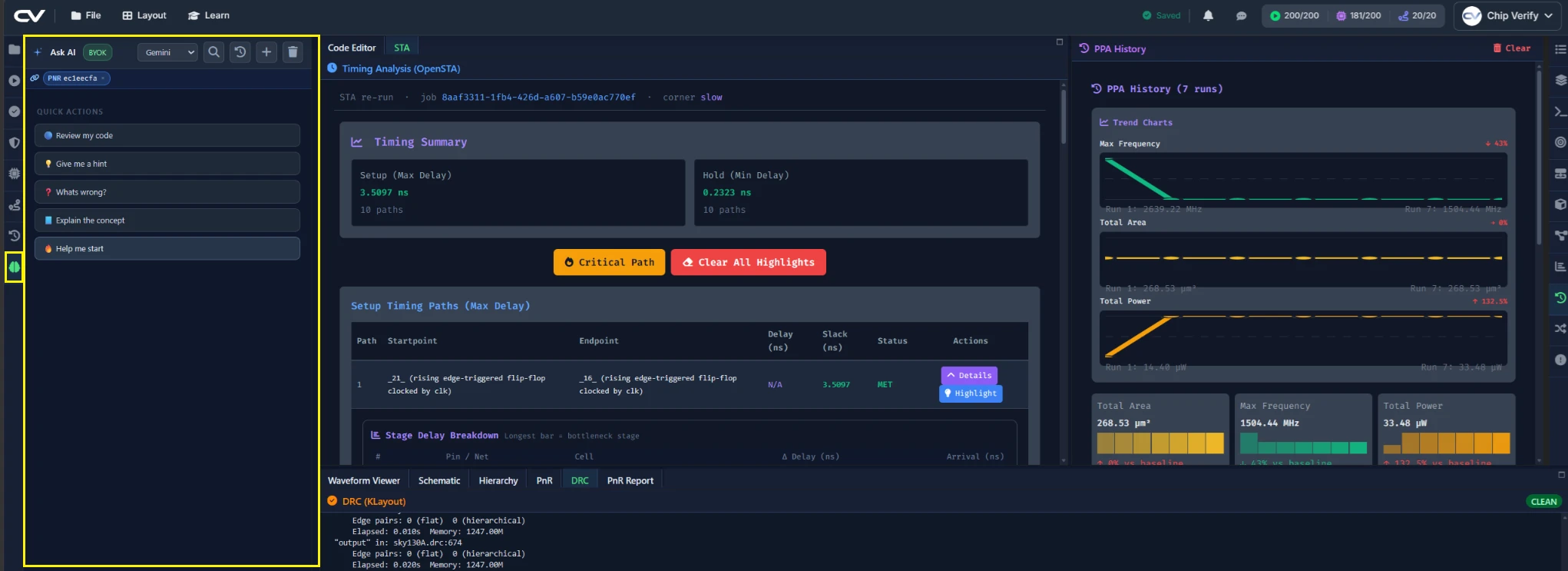Open the notifications bell icon
The width and height of the screenshot is (1568, 571).
1208,15
